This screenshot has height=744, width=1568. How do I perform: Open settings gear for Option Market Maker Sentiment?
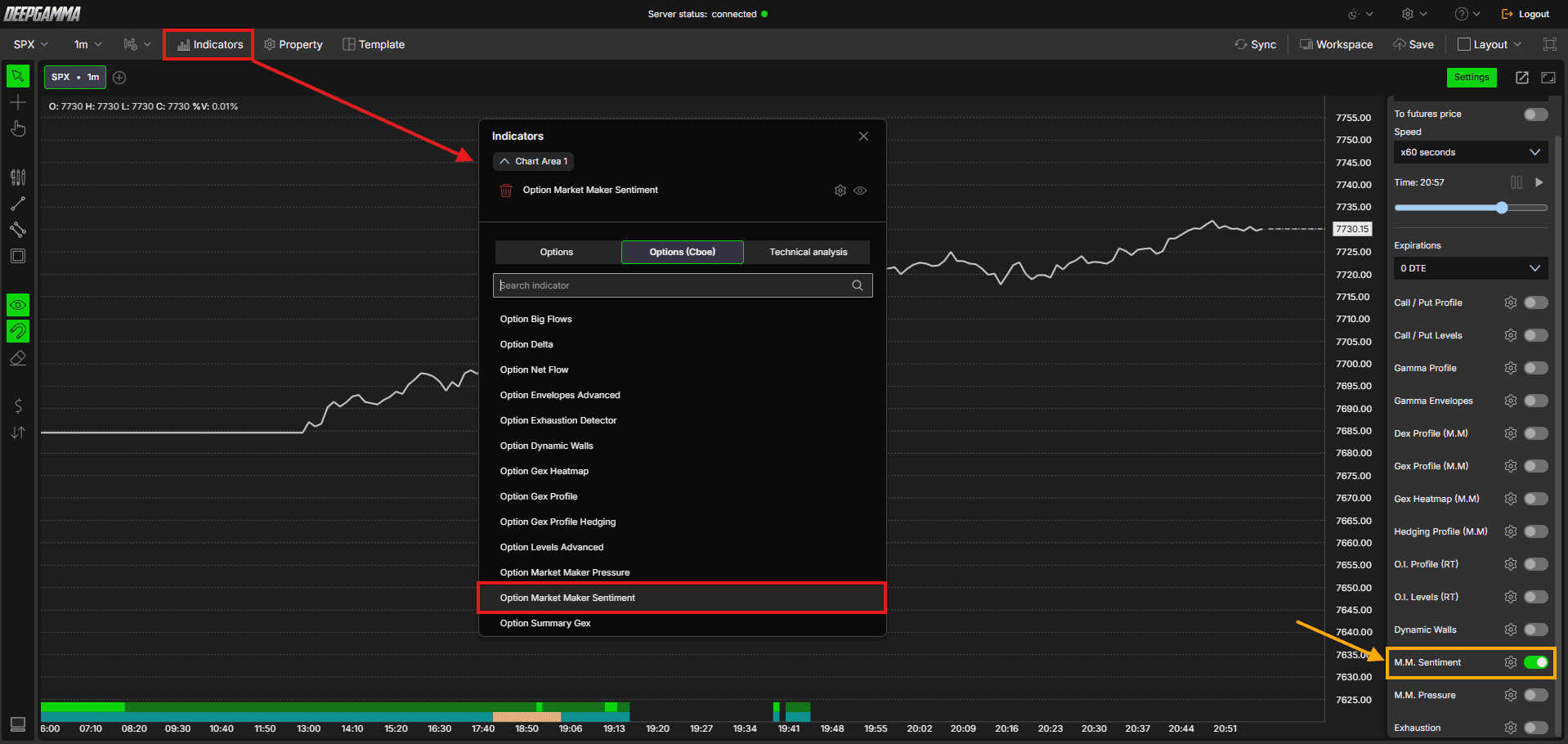click(x=840, y=190)
